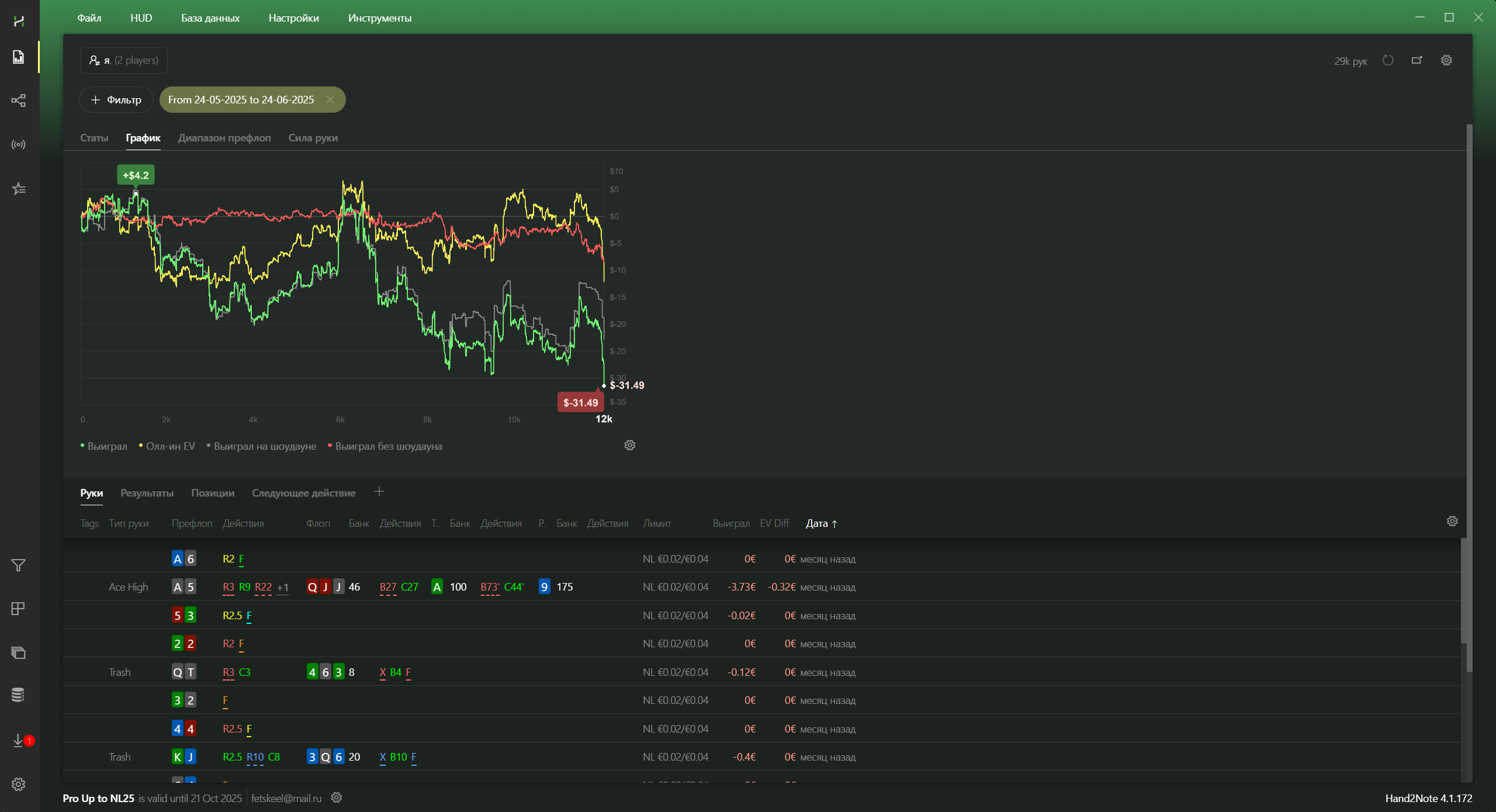The height and width of the screenshot is (812, 1496).
Task: Click the + Фильтр button
Action: (x=116, y=100)
